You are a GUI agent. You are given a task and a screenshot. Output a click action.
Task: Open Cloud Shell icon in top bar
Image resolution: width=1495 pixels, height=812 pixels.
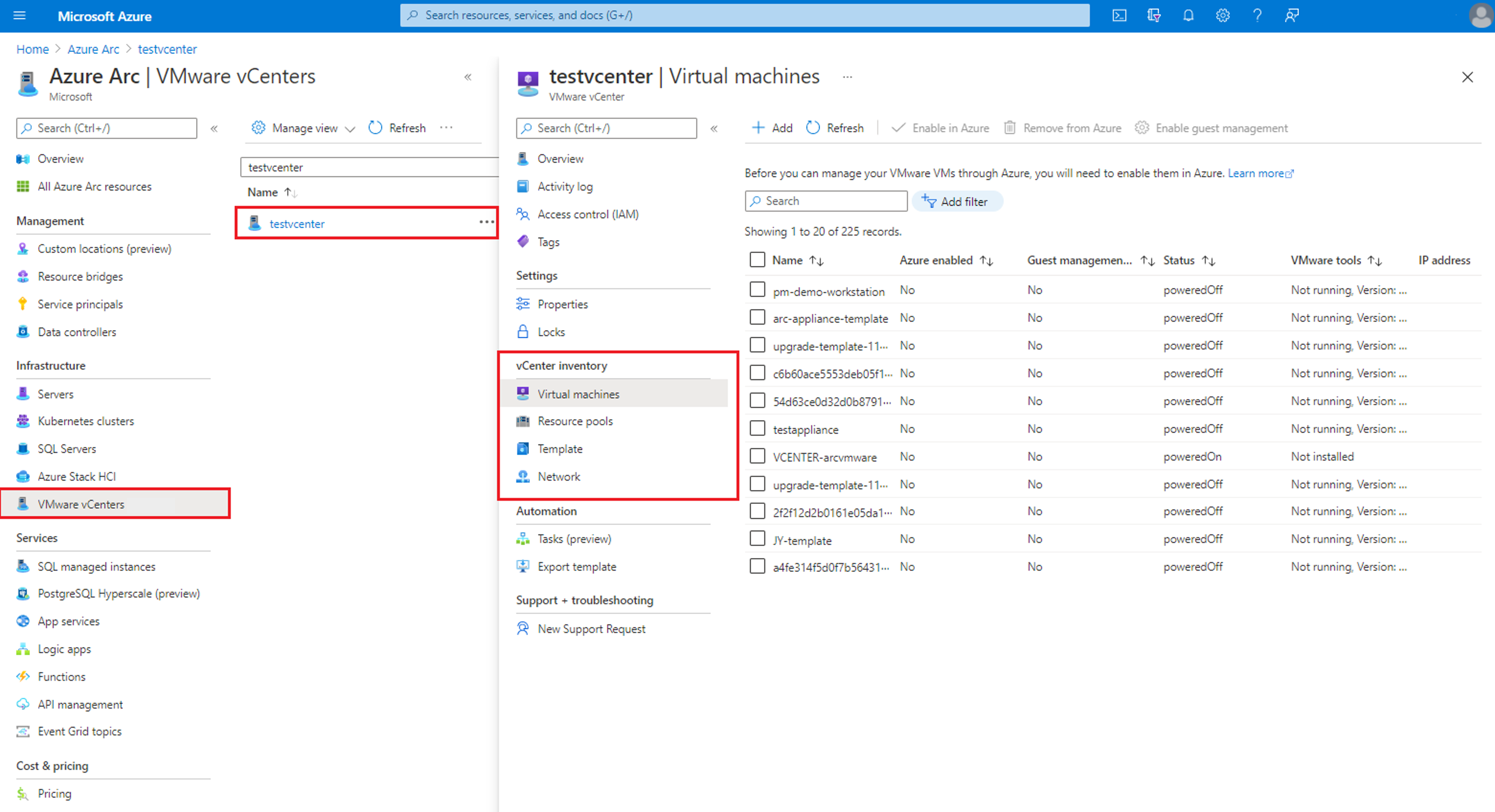pos(1119,16)
